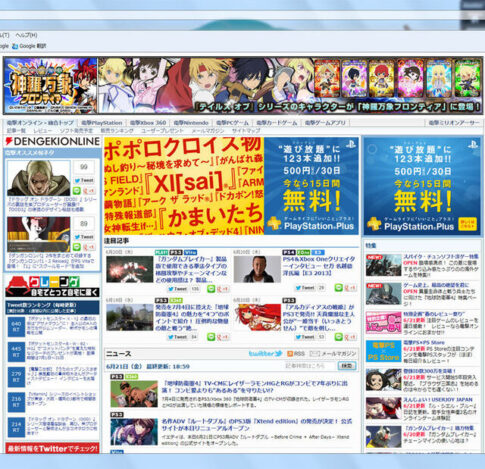
Task: Open the Twitter icon in news header
Action: click(x=266, y=353)
